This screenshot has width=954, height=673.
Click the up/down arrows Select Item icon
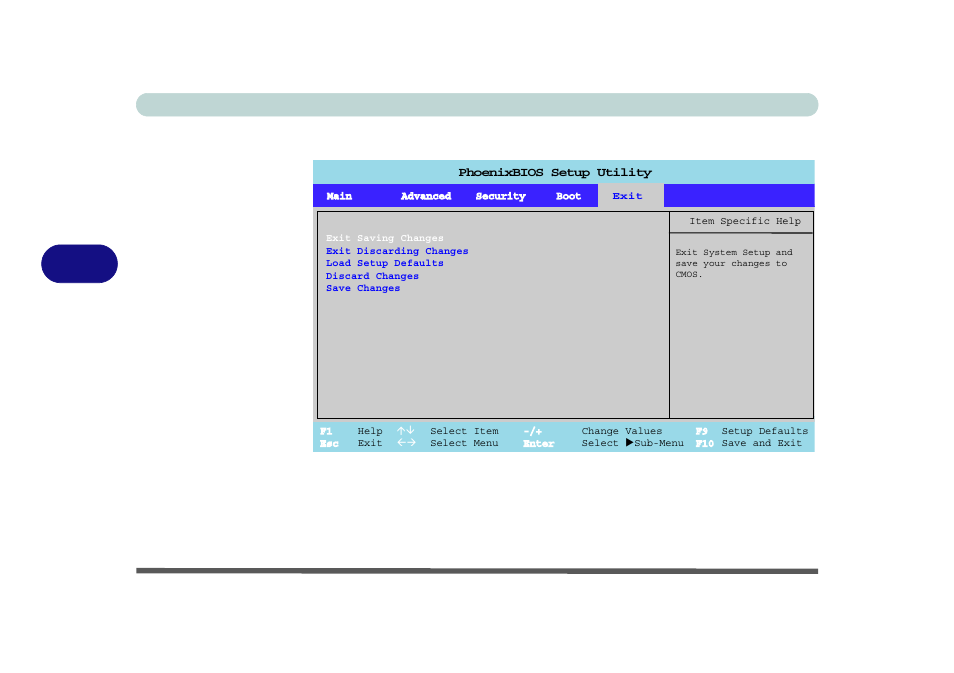406,430
